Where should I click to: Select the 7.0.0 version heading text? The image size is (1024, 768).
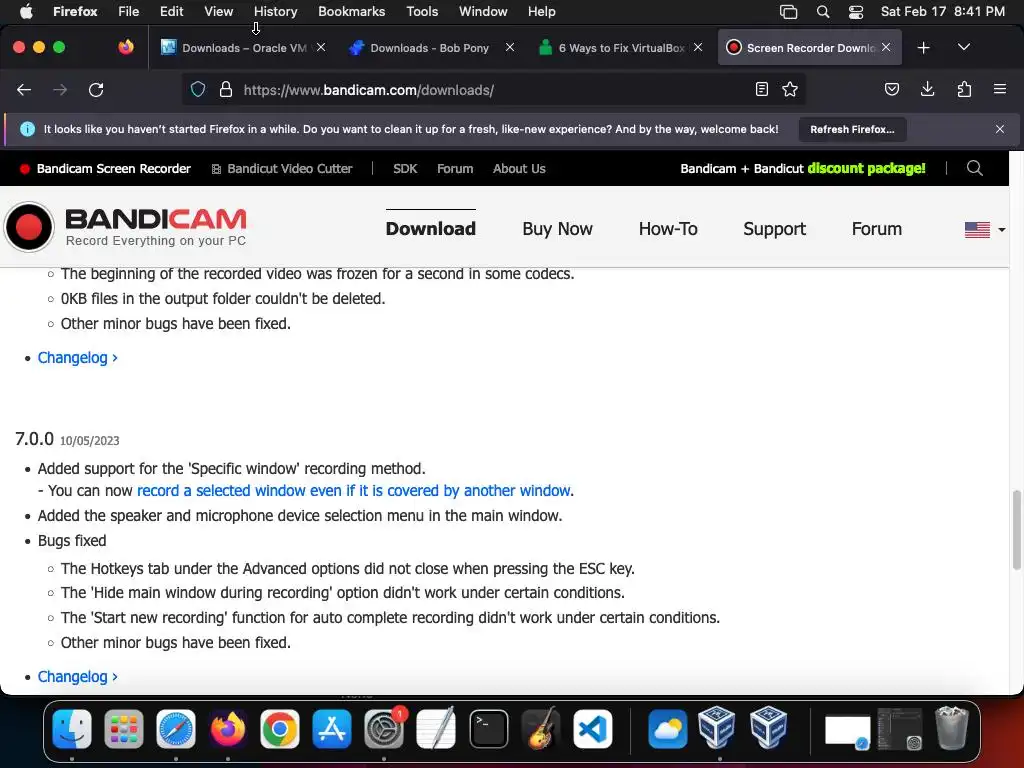click(x=34, y=438)
